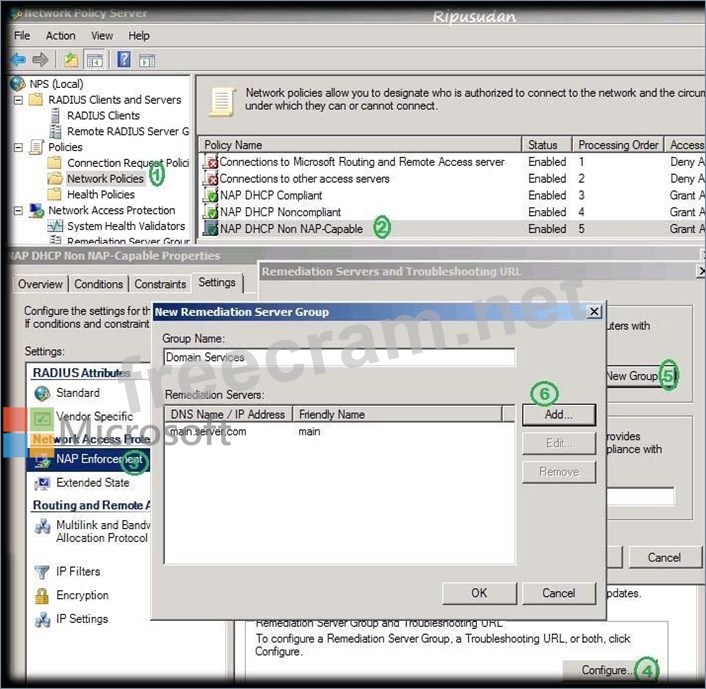
Task: Click the Status column header
Action: click(547, 145)
